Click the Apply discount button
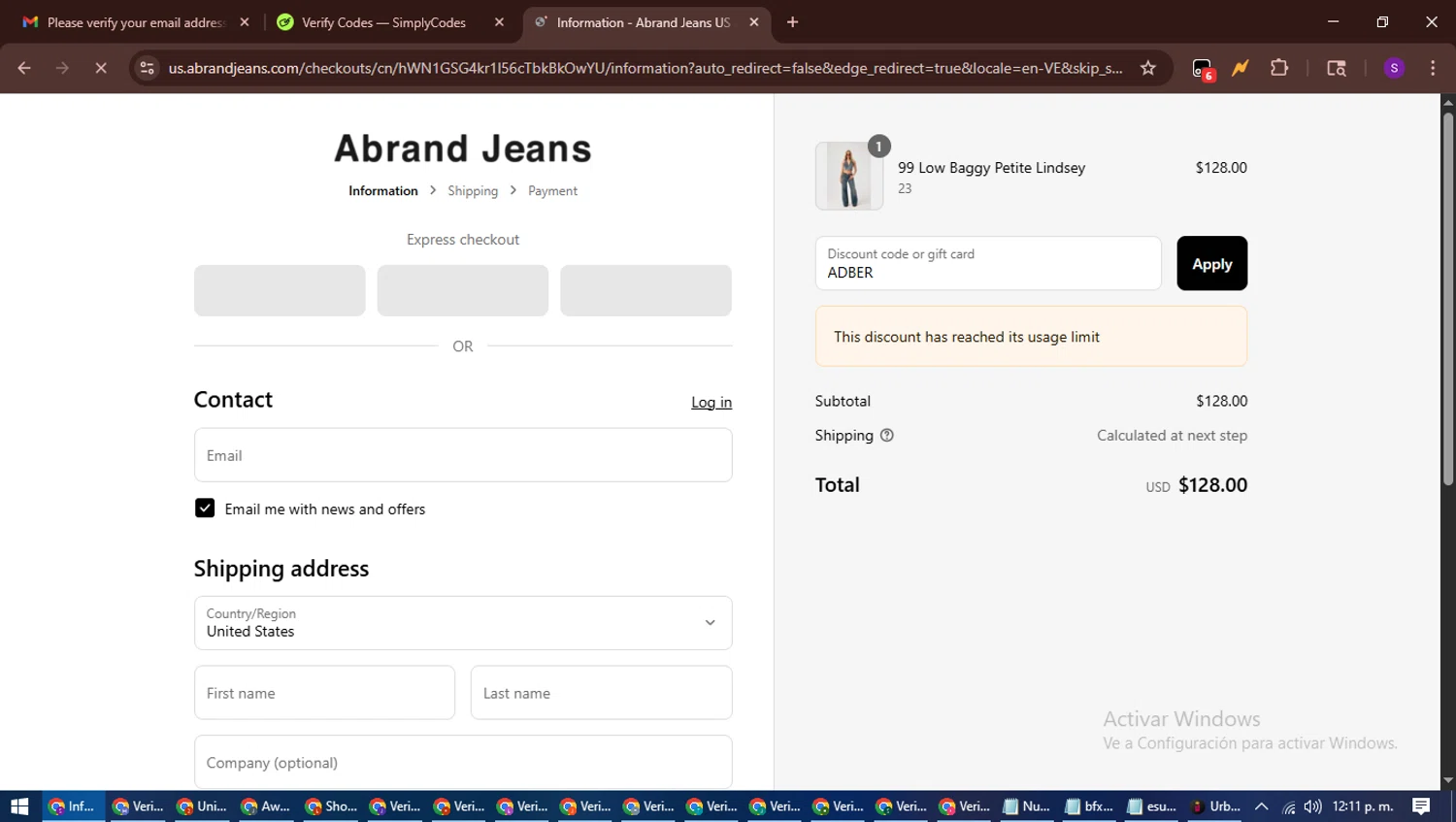 point(1211,263)
